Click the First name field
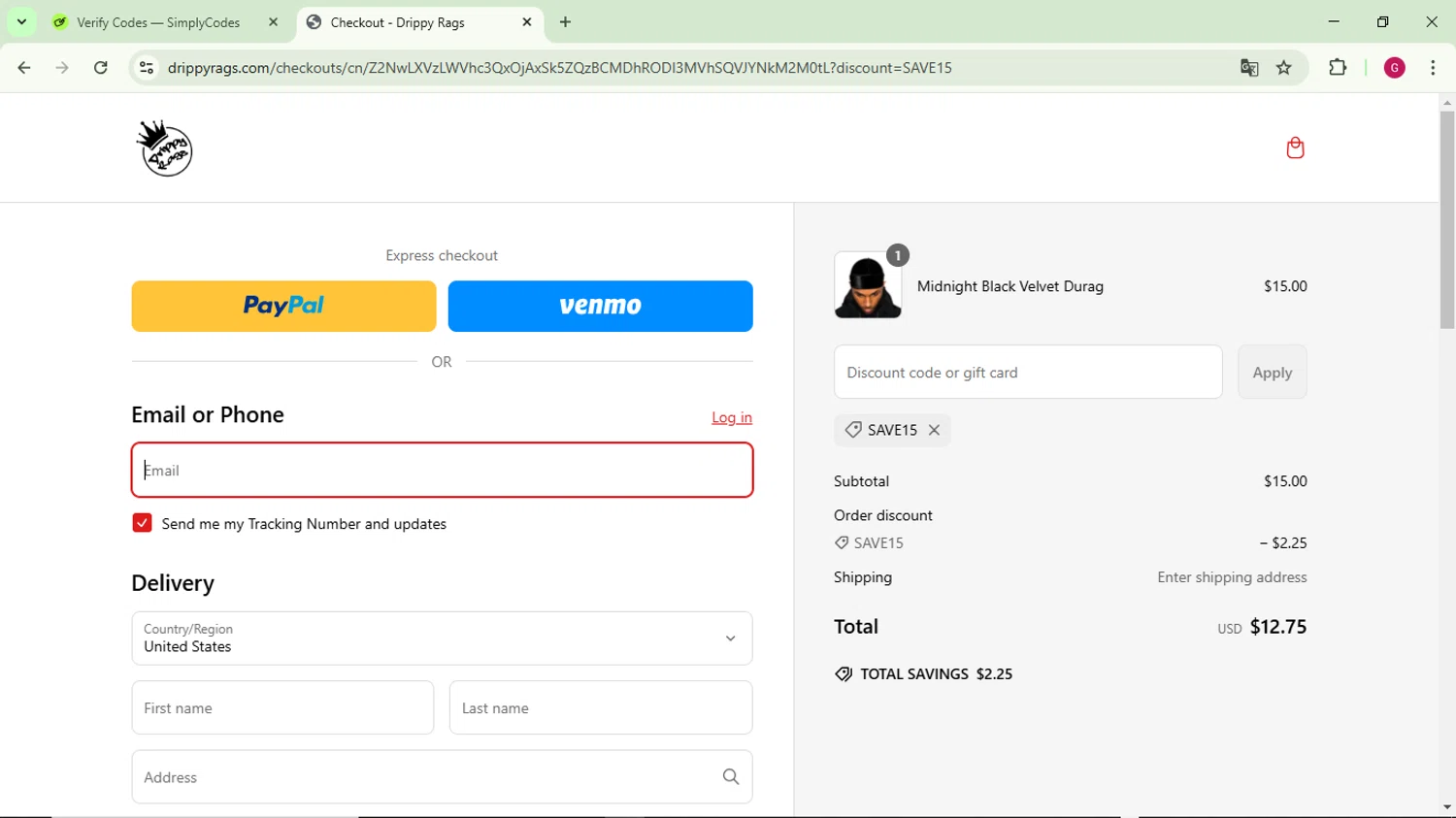The width and height of the screenshot is (1456, 818). (x=282, y=707)
